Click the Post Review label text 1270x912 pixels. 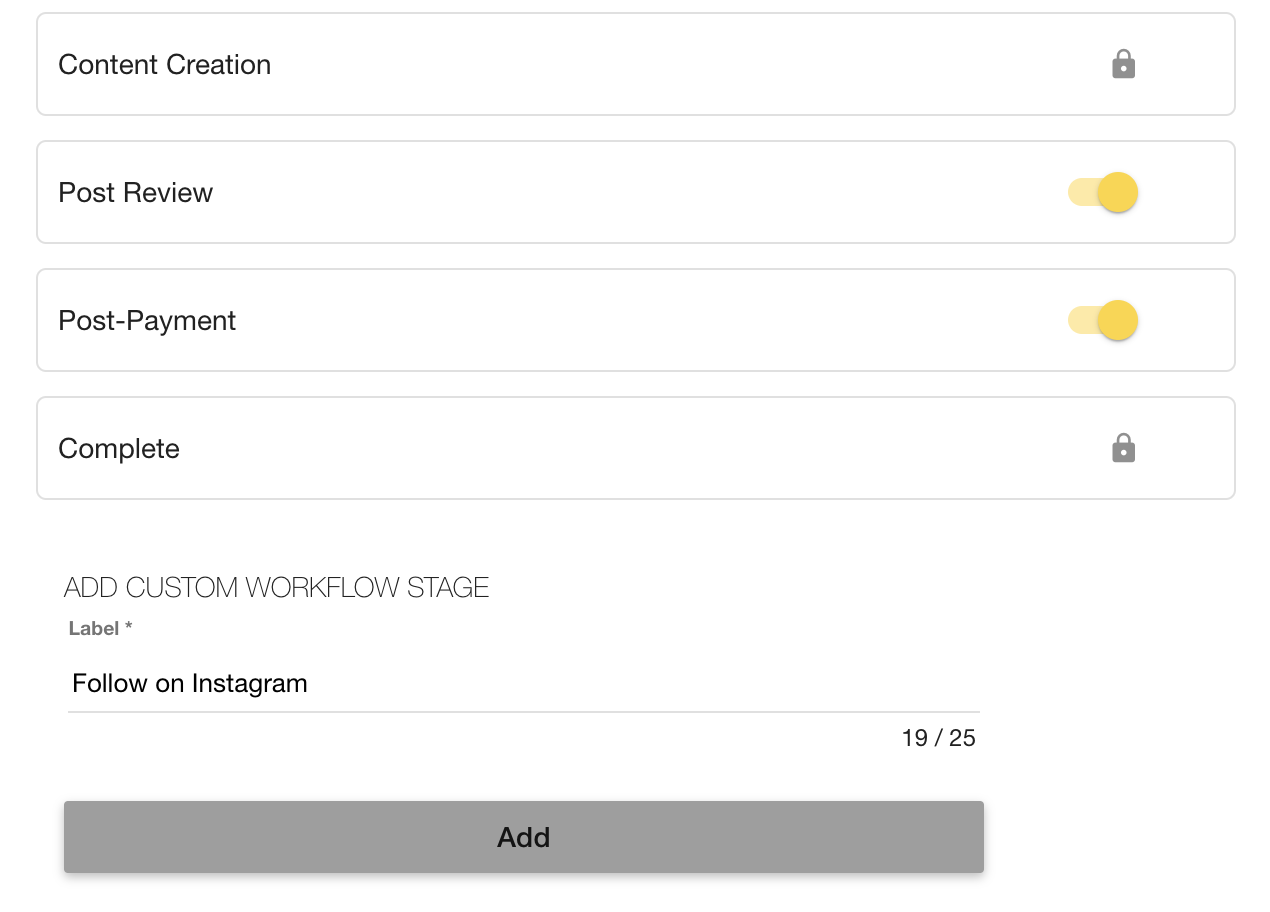136,192
